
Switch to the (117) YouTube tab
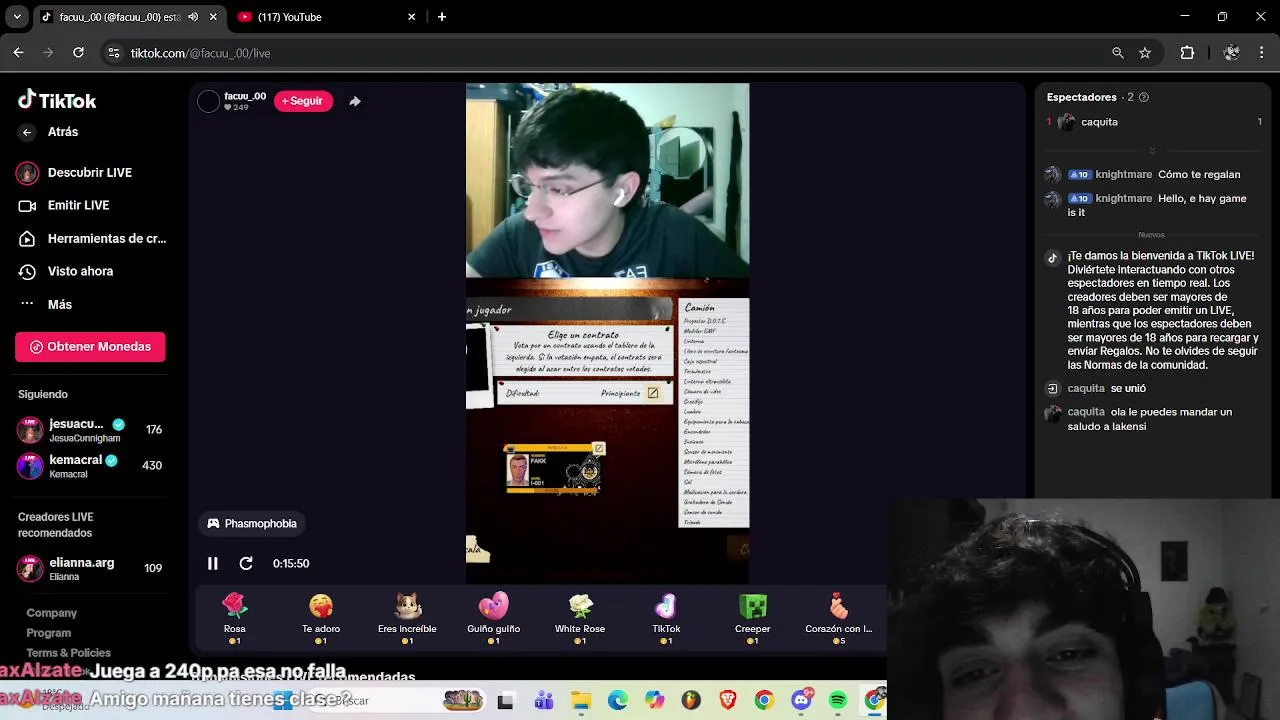click(325, 17)
